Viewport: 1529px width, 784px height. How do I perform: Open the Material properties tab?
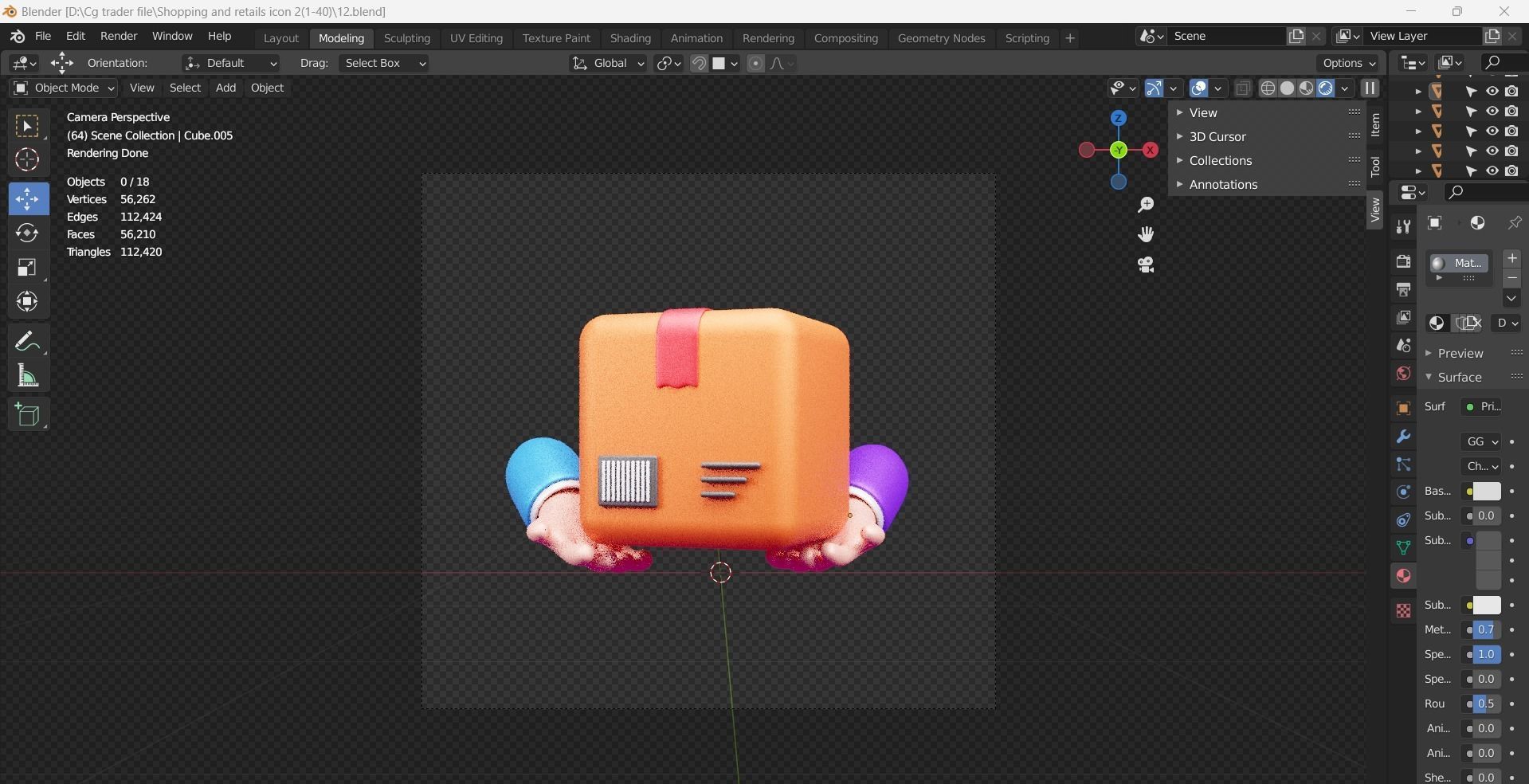(1403, 576)
